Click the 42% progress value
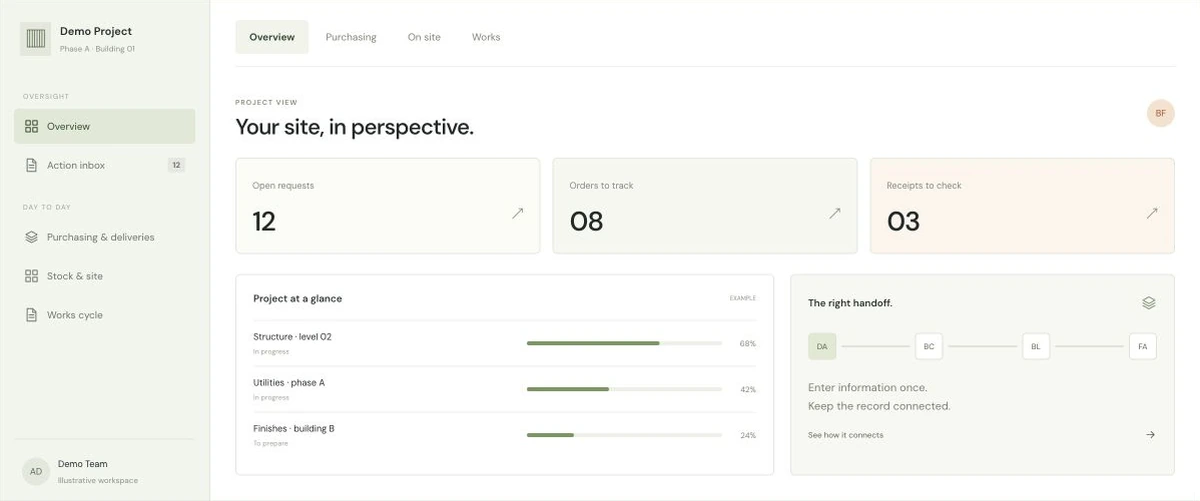This screenshot has width=1200, height=501. coord(748,390)
